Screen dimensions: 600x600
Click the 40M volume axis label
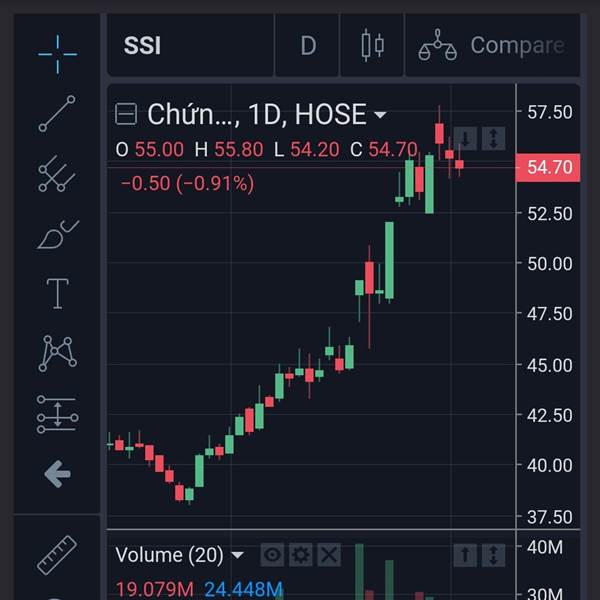(x=545, y=548)
